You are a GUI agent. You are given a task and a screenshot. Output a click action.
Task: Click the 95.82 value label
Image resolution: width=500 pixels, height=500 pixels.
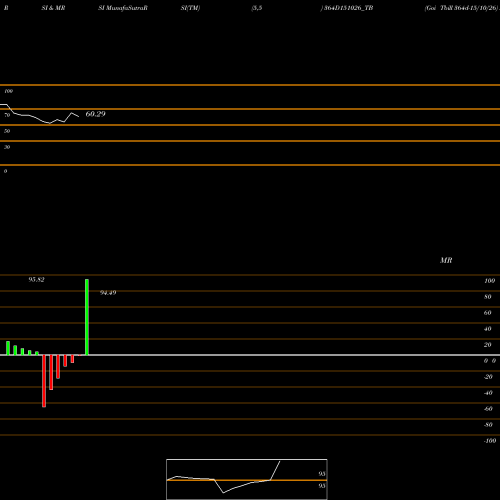tap(36, 280)
